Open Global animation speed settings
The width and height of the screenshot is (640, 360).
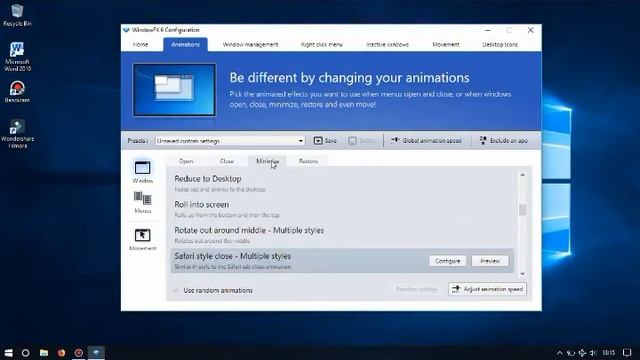(x=426, y=141)
